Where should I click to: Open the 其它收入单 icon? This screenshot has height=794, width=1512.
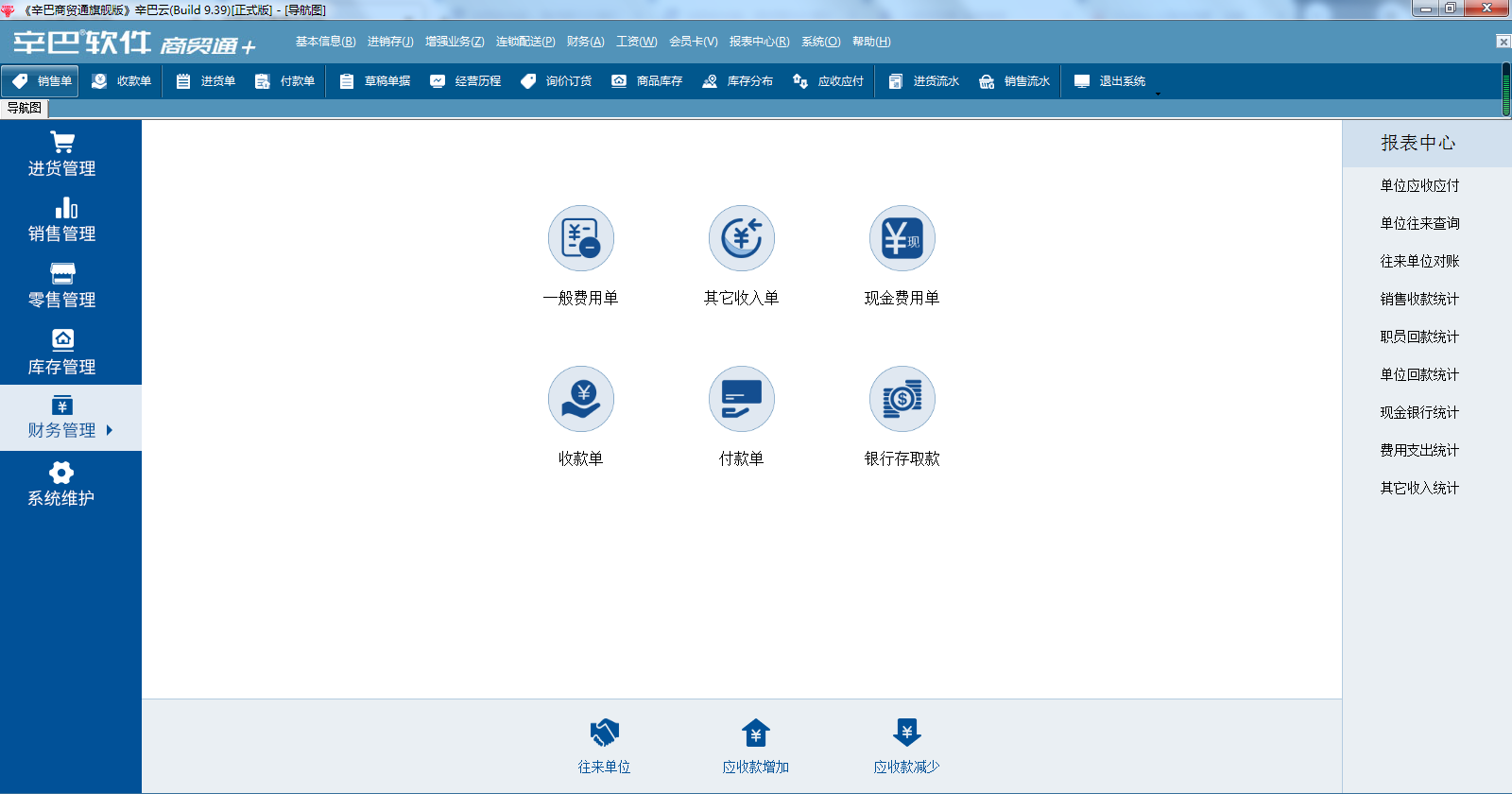pyautogui.click(x=742, y=238)
